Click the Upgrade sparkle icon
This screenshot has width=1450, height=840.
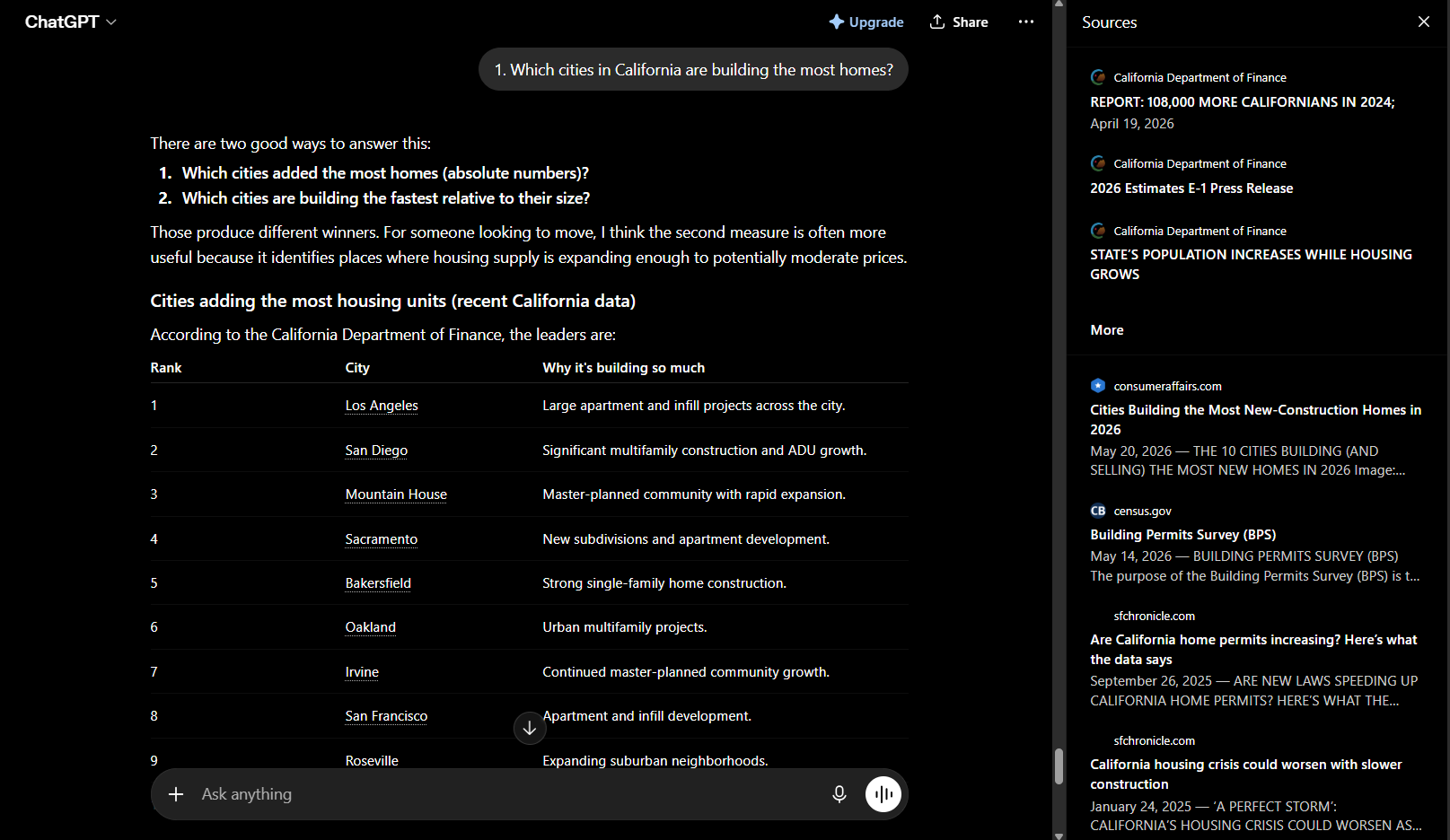[836, 22]
